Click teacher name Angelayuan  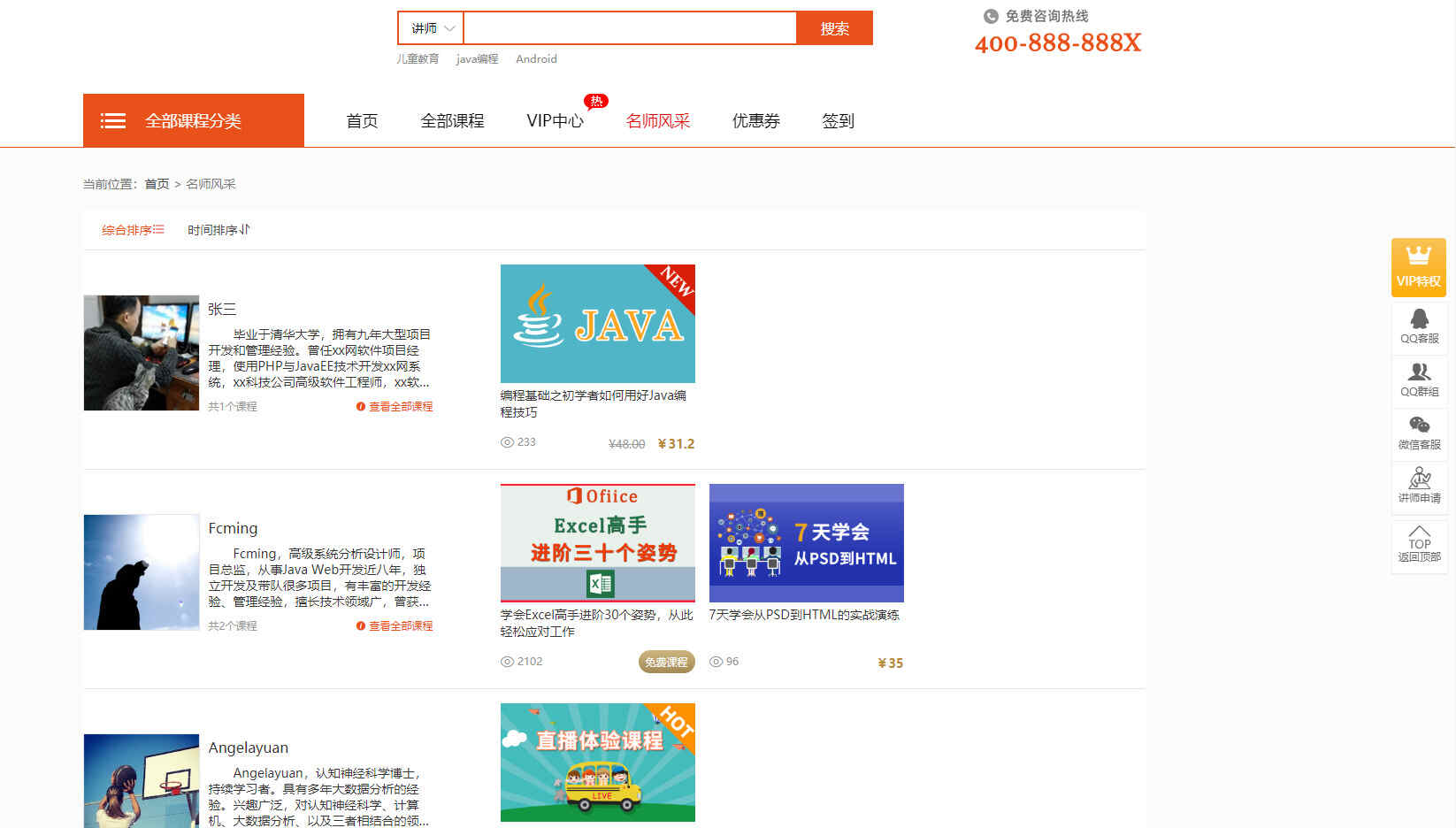(248, 747)
